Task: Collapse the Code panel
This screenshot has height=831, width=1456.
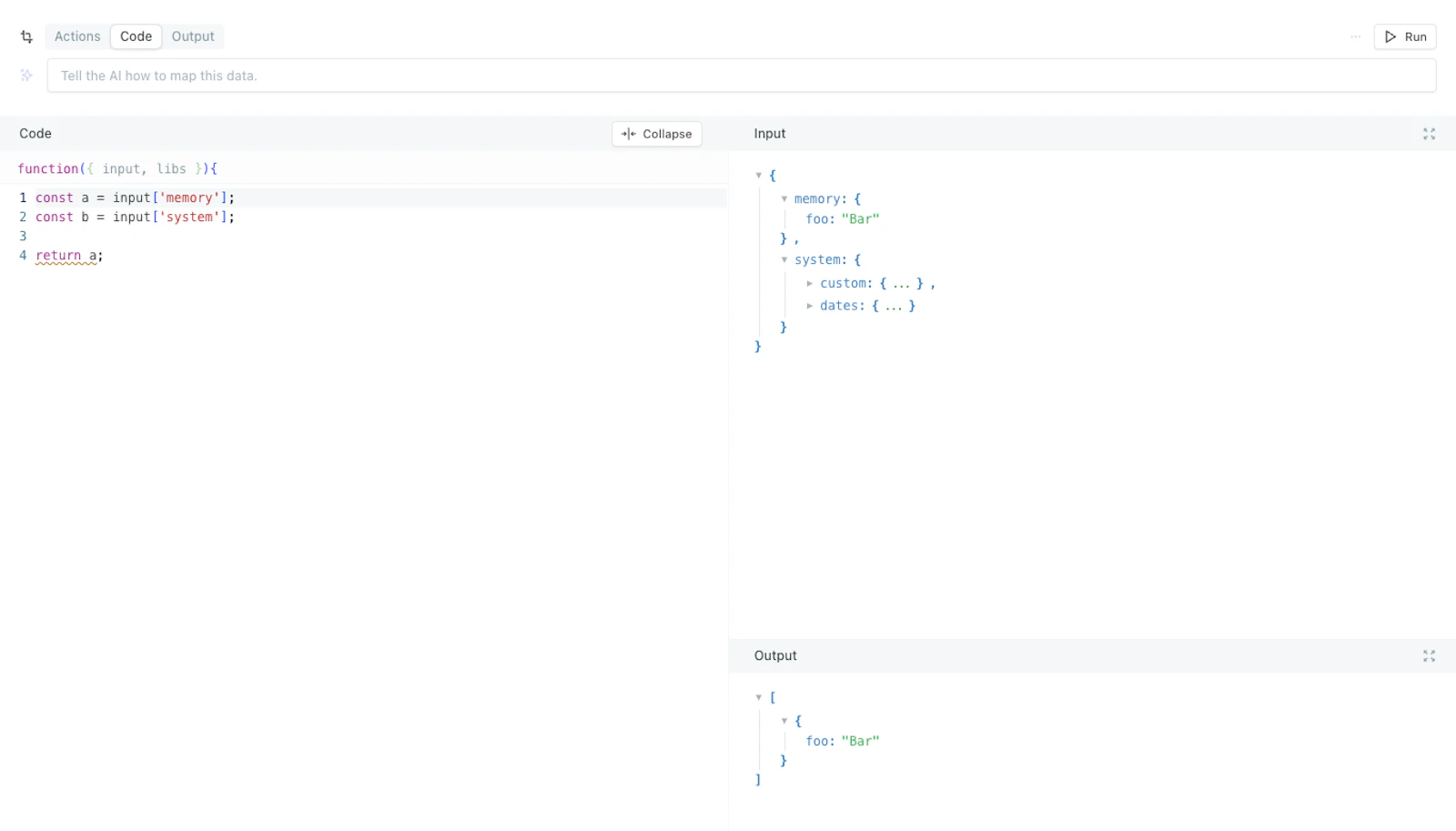Action: tap(657, 134)
